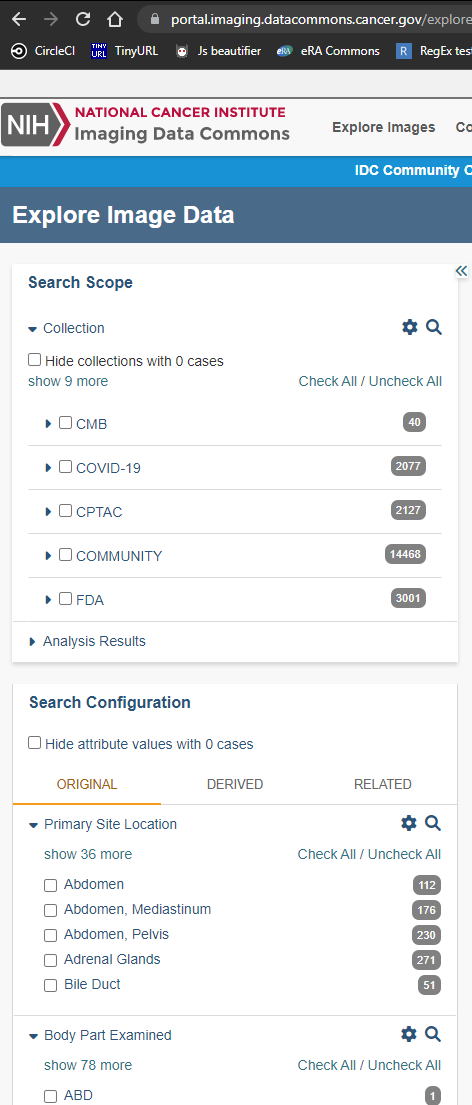Enable Hide attribute values with 0 cases
The height and width of the screenshot is (1105, 472).
click(x=35, y=743)
